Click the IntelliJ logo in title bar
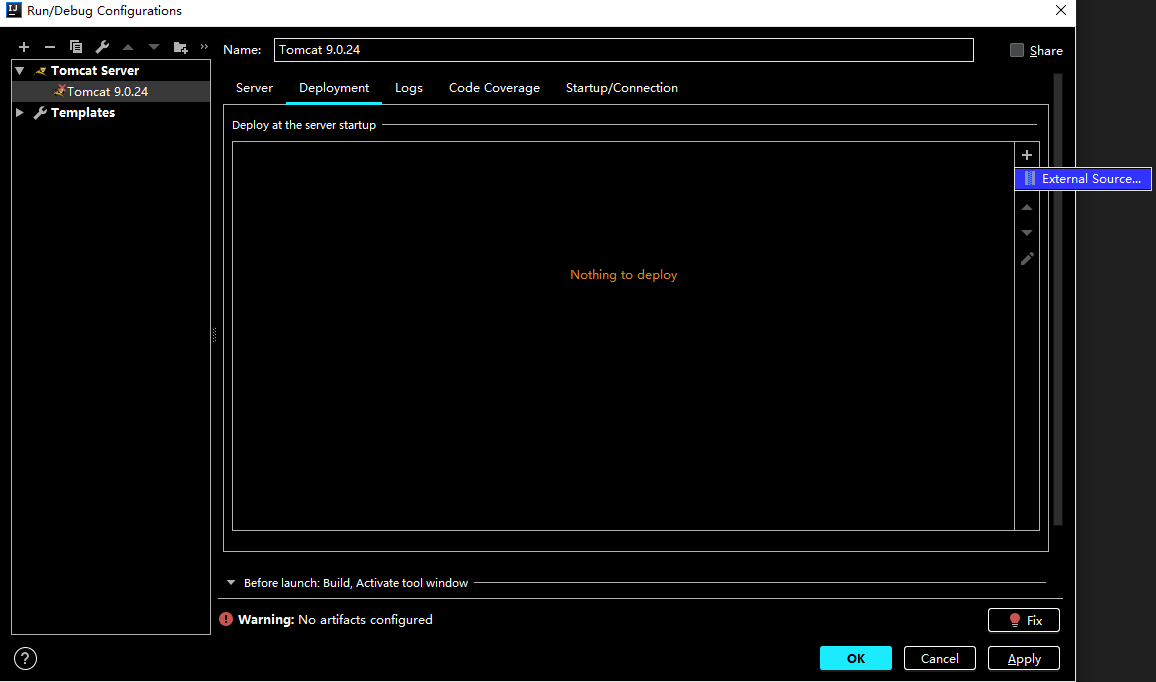This screenshot has width=1156, height=682. coord(13,10)
